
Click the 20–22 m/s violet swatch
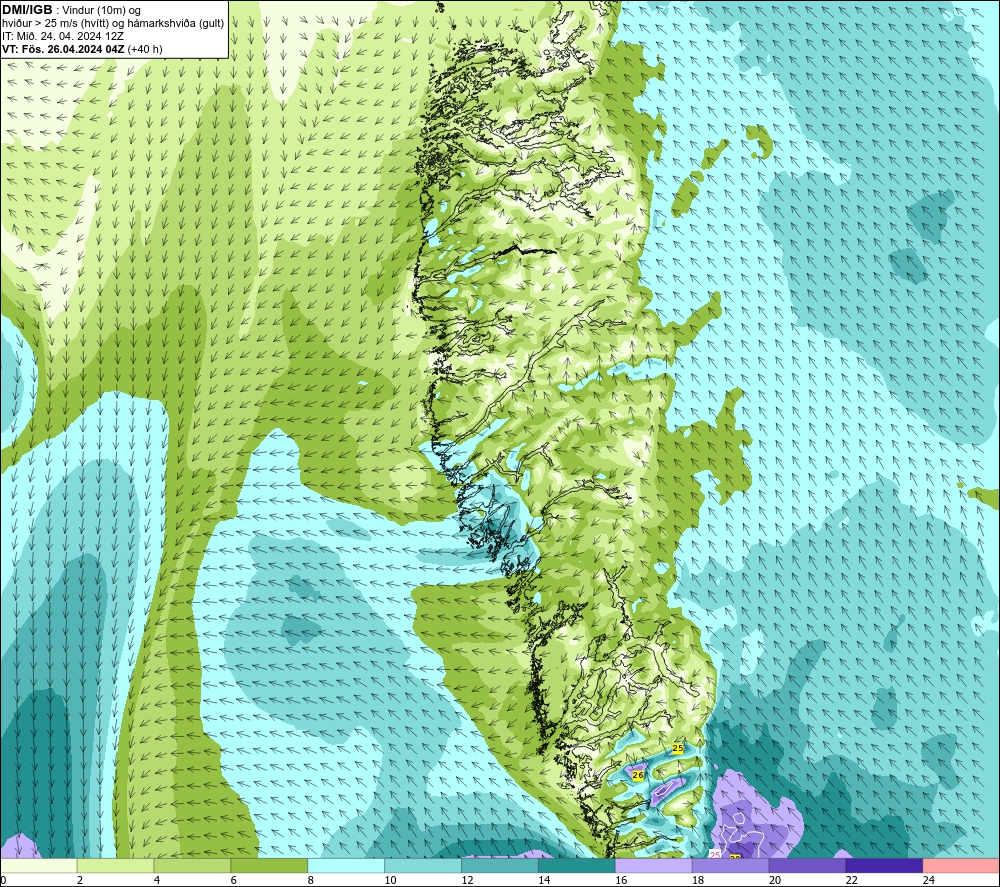807,866
